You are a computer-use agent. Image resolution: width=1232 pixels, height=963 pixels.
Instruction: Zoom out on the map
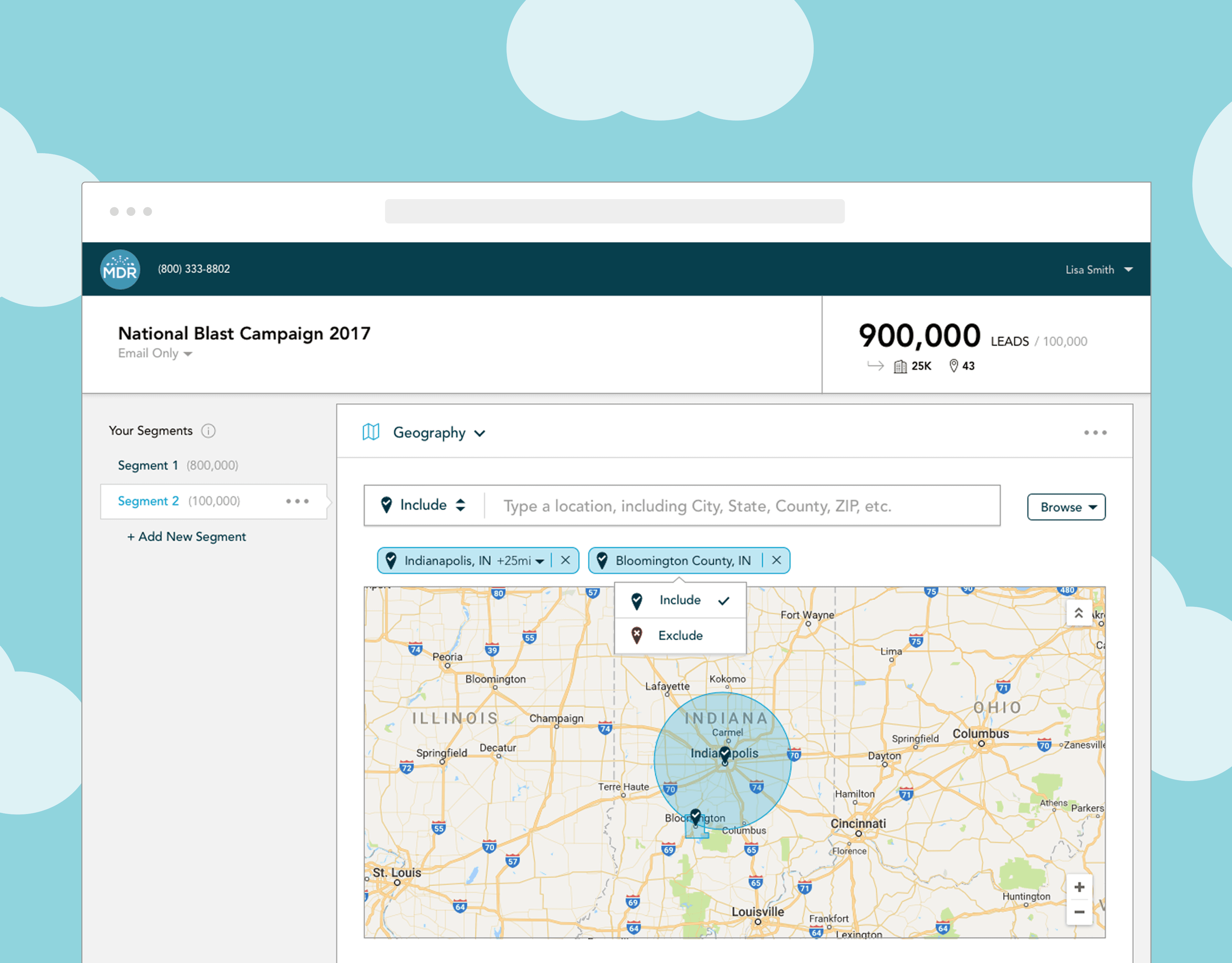click(x=1079, y=912)
